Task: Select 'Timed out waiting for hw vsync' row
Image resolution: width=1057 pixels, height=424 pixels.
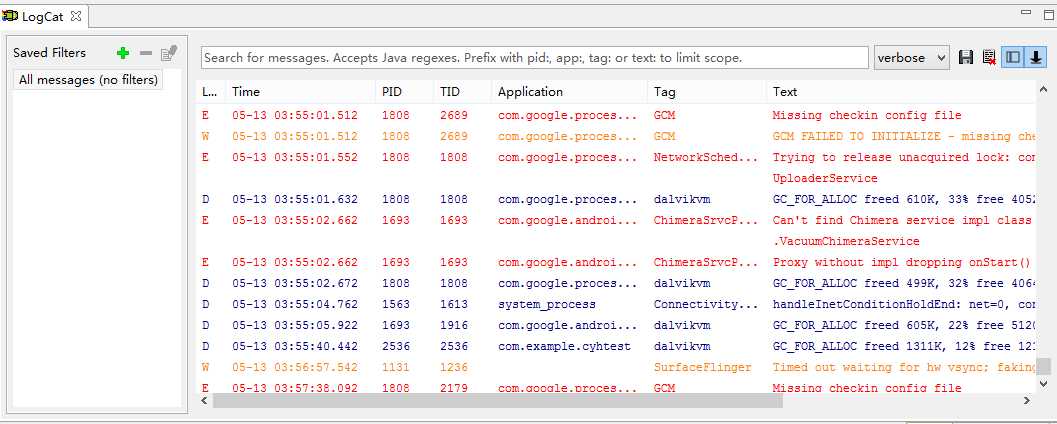Action: pyautogui.click(x=616, y=367)
